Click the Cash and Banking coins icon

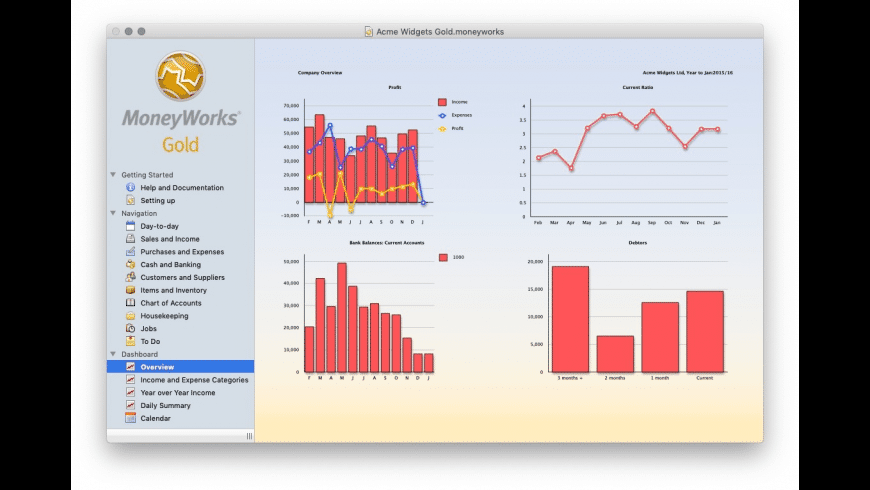130,264
